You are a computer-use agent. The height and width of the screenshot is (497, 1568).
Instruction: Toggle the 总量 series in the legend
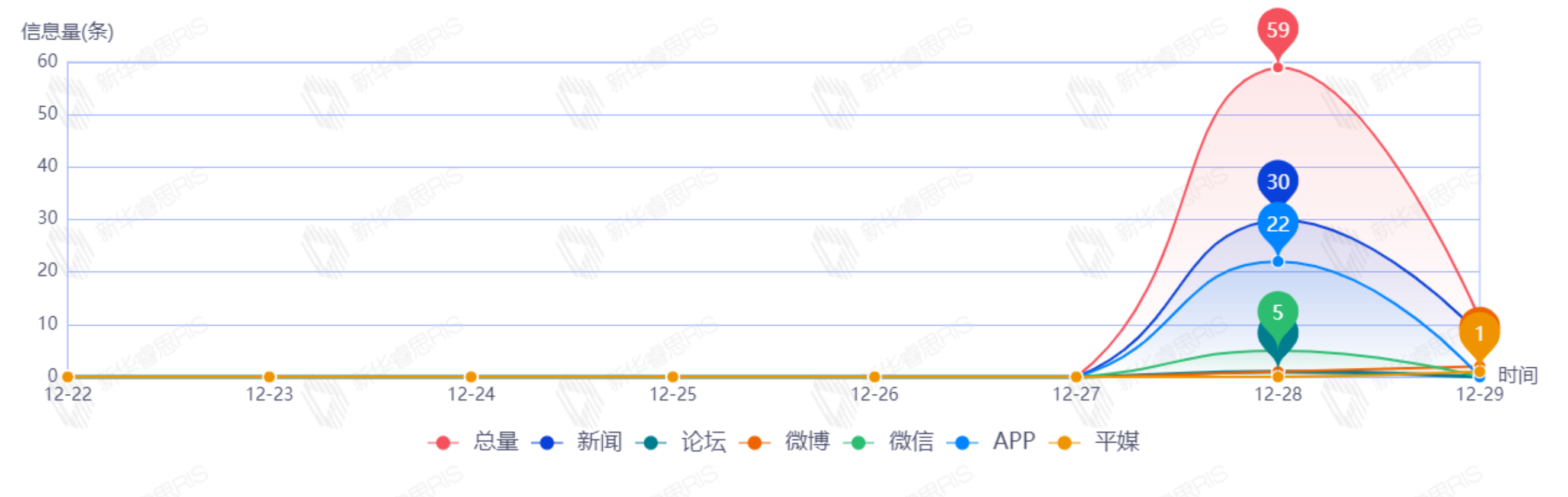pos(475,441)
